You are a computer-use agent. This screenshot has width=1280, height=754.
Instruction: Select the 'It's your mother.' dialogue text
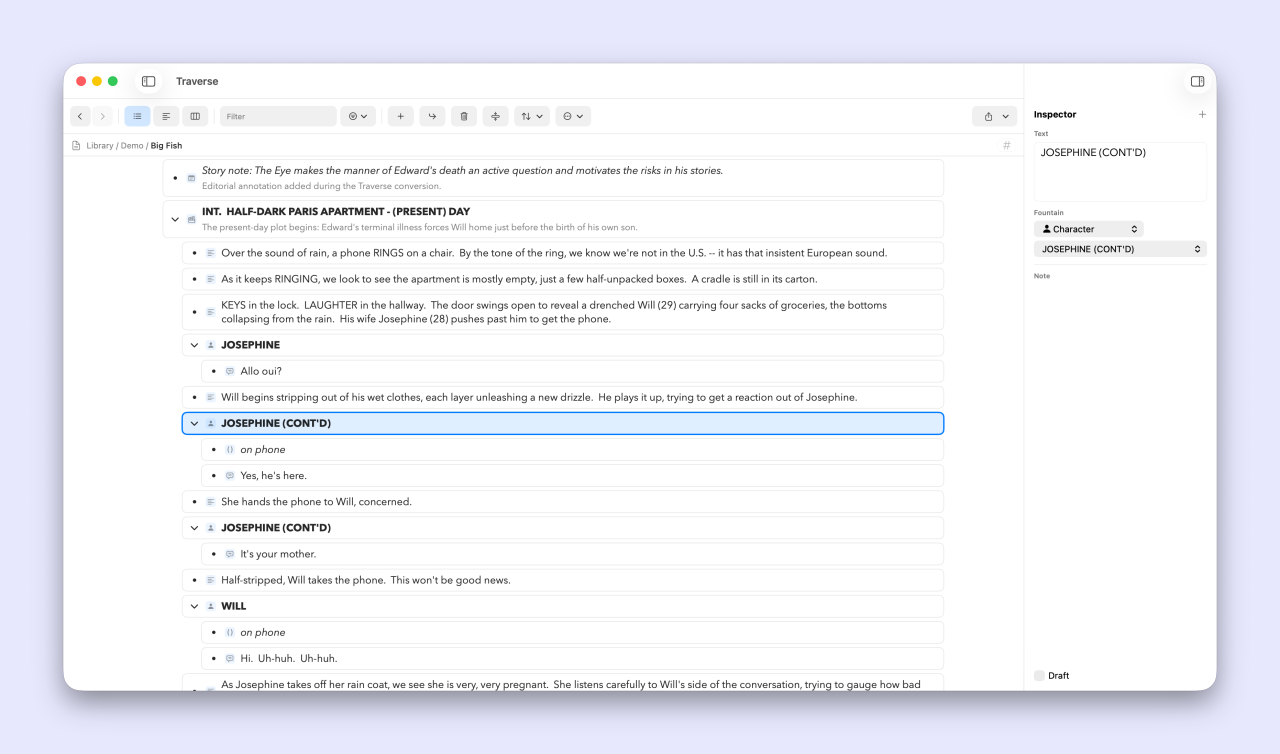pyautogui.click(x=278, y=554)
